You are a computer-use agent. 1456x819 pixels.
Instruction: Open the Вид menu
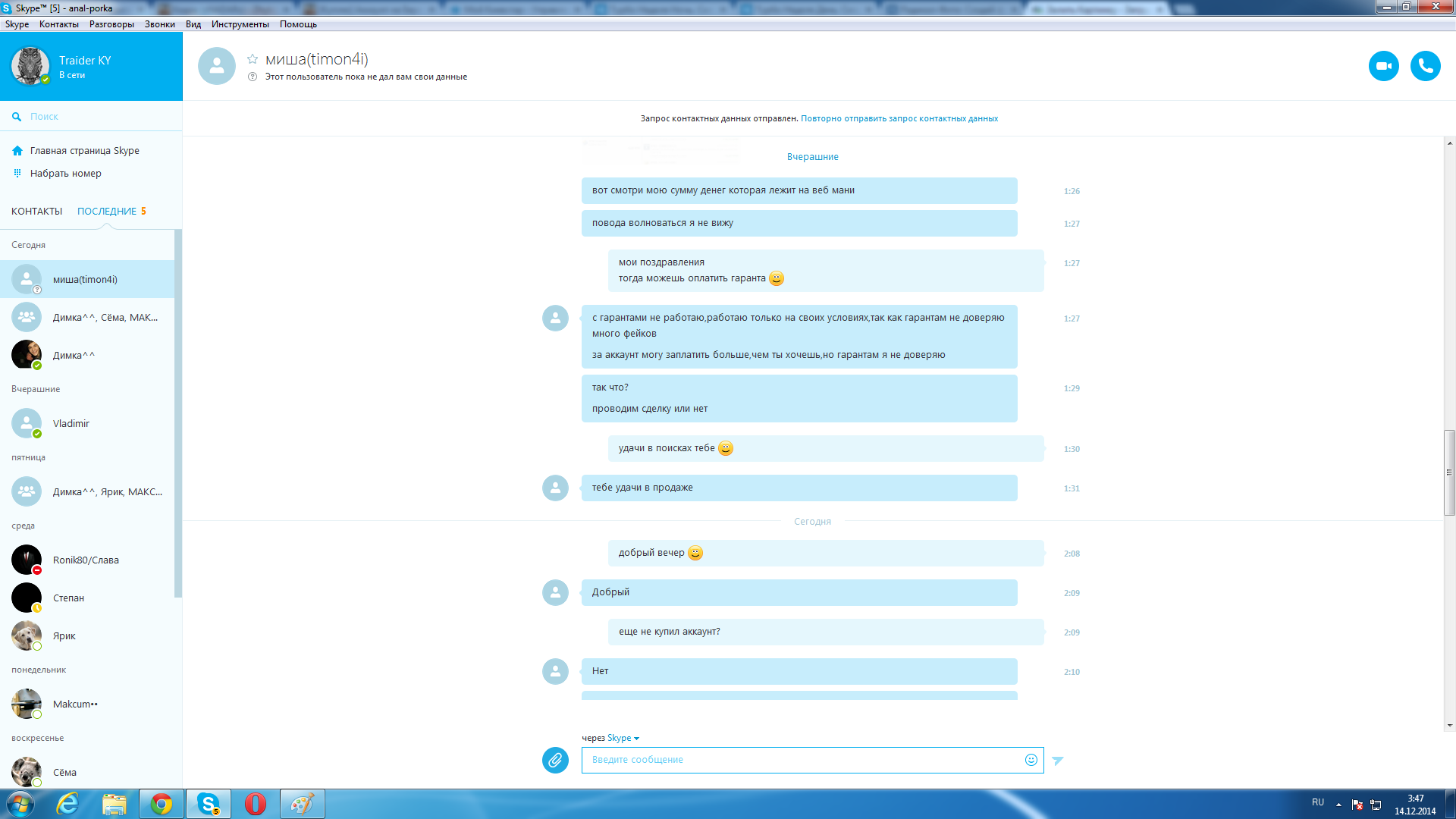coord(193,24)
